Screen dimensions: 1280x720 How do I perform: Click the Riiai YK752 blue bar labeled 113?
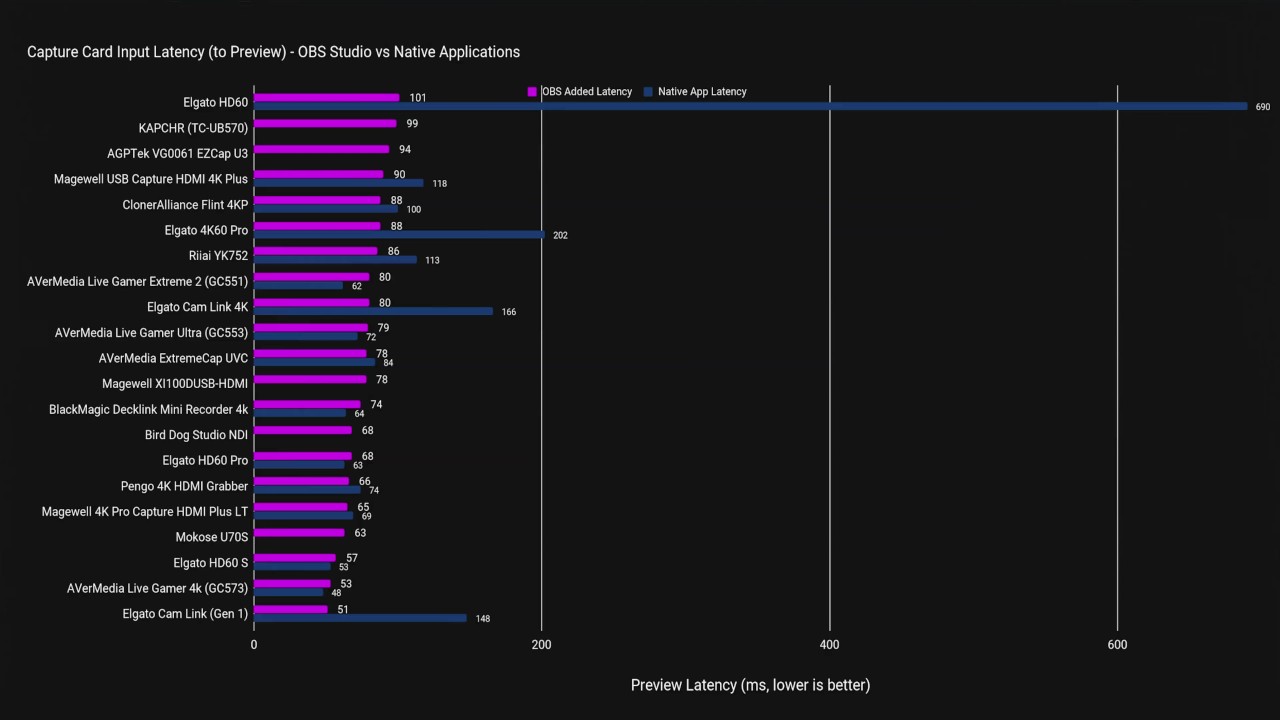coord(335,259)
